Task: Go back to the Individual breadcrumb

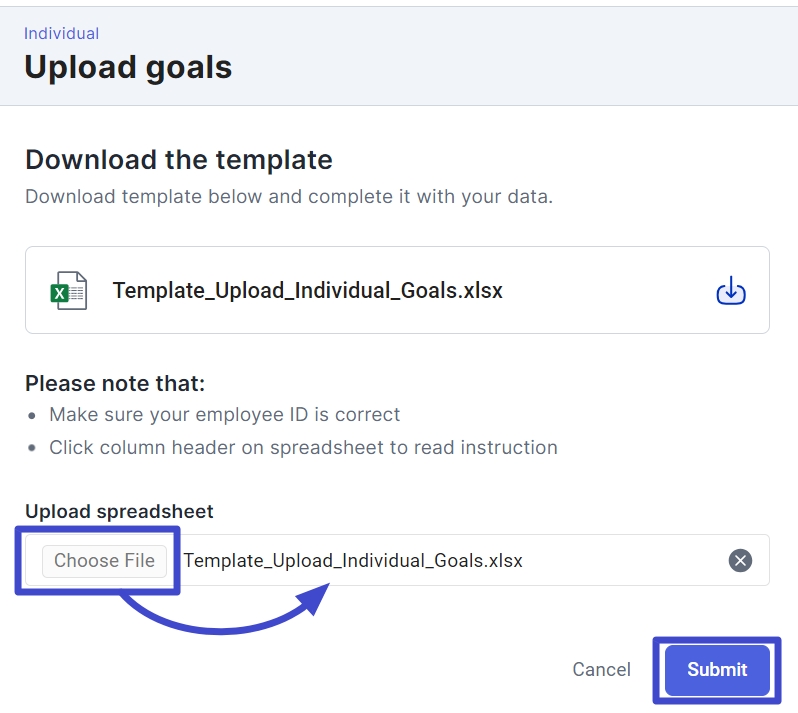Action: [61, 34]
